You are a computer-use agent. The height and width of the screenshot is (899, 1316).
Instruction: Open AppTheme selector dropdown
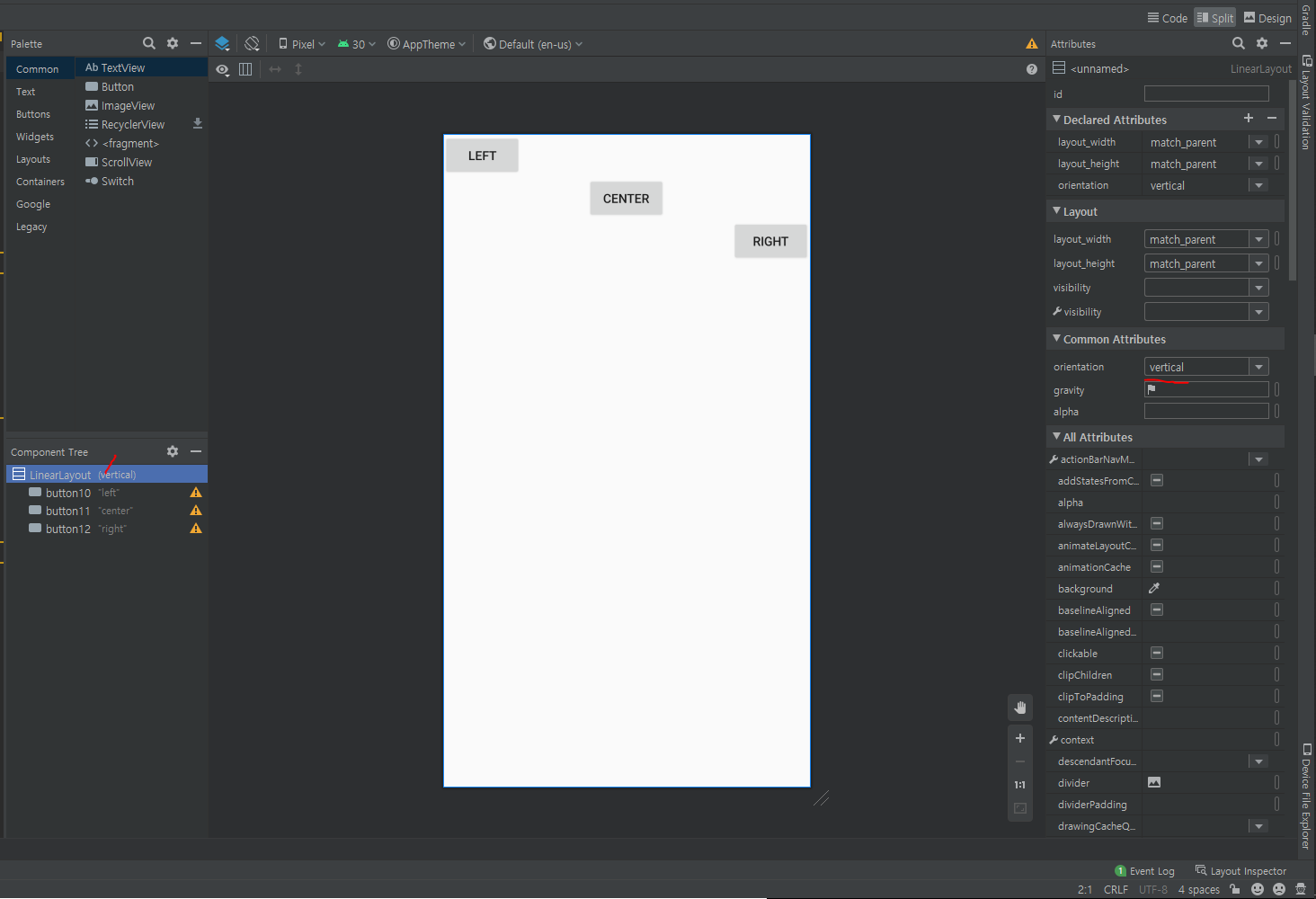pyautogui.click(x=426, y=44)
